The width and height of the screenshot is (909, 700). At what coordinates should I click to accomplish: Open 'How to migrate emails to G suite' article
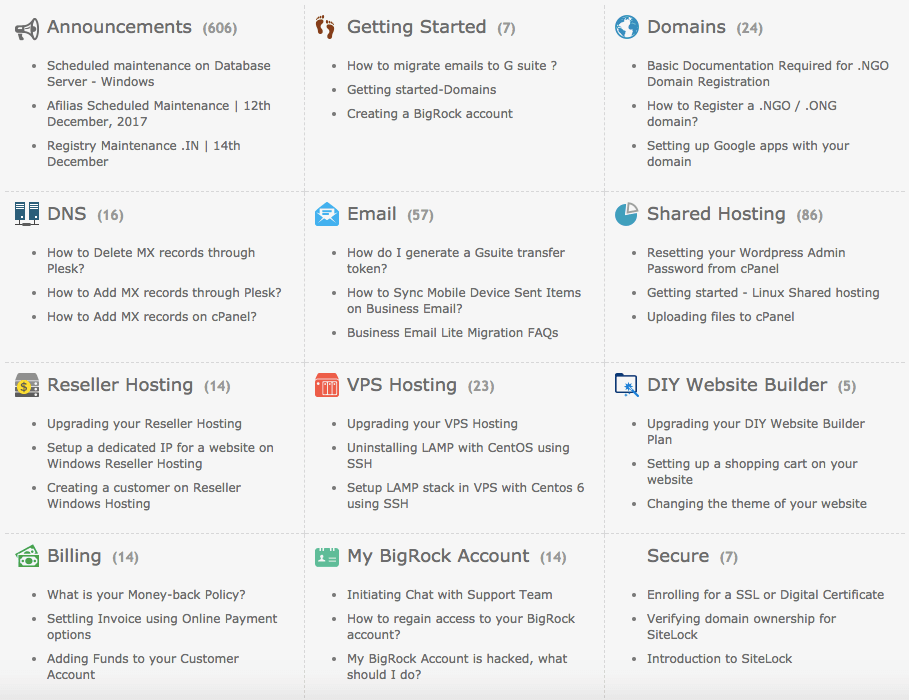click(x=452, y=66)
